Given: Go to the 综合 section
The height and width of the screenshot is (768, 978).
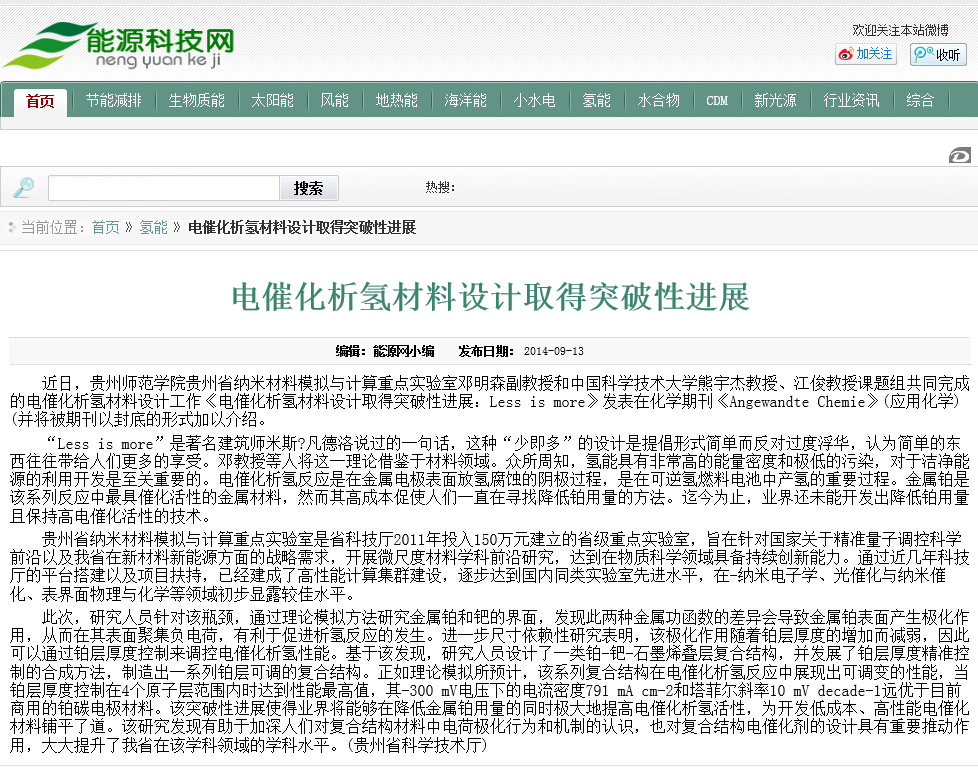Looking at the screenshot, I should click(920, 100).
